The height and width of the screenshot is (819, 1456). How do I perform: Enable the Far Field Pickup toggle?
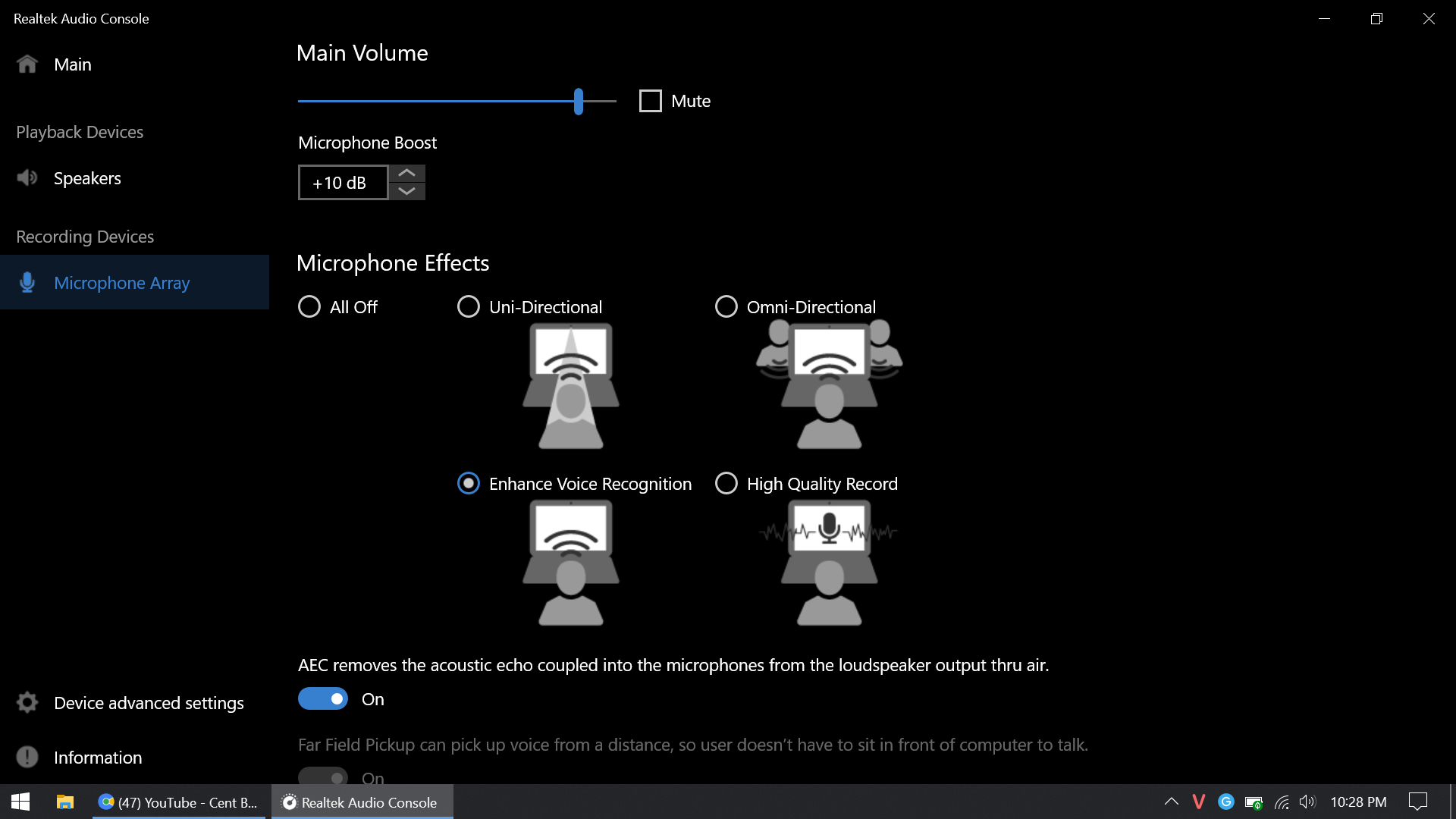click(323, 778)
